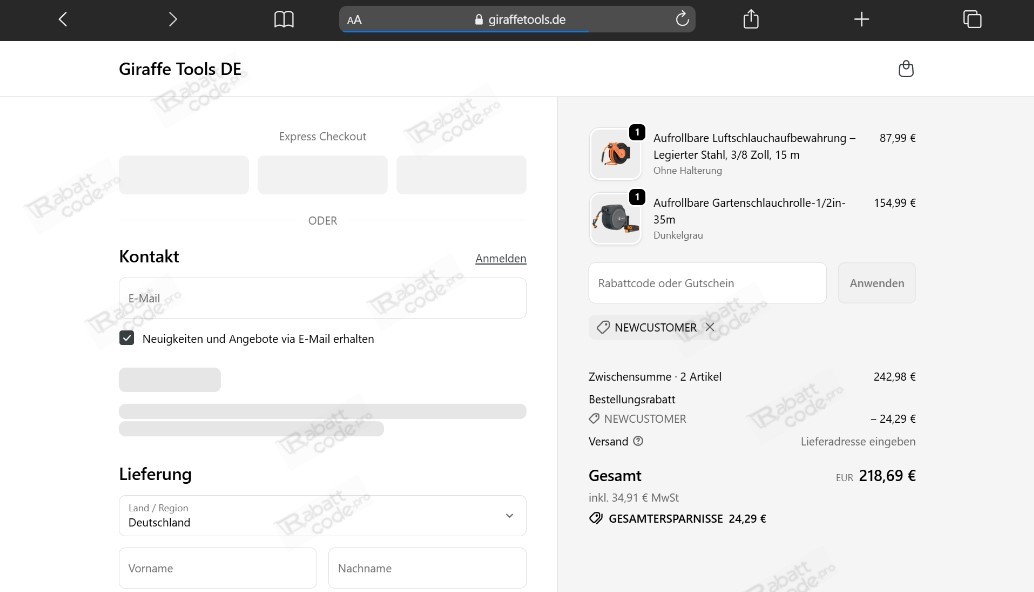Click the 154,99 € product price
1034x592 pixels.
coord(895,203)
